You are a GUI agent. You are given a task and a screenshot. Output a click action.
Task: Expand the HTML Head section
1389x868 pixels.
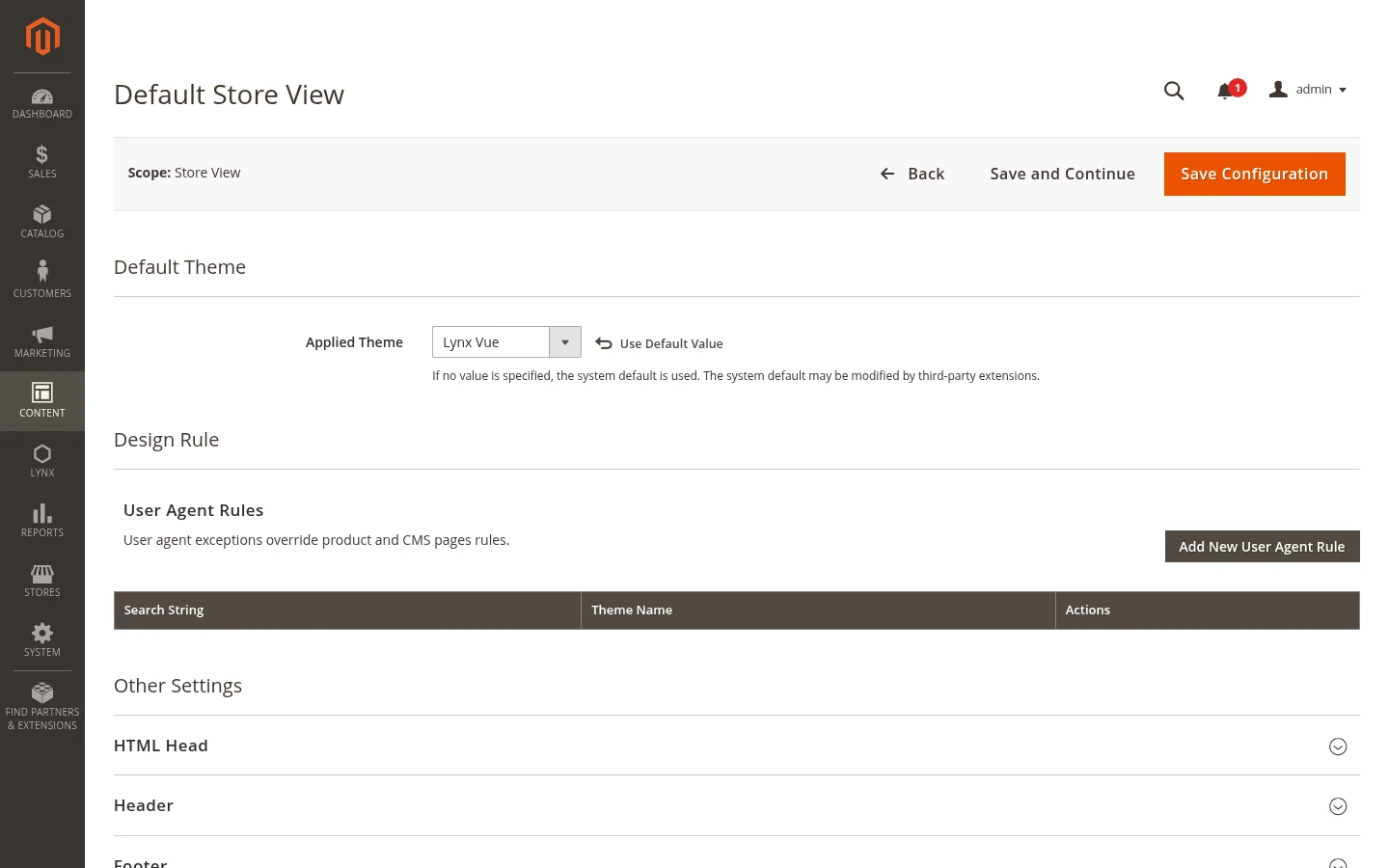point(737,746)
